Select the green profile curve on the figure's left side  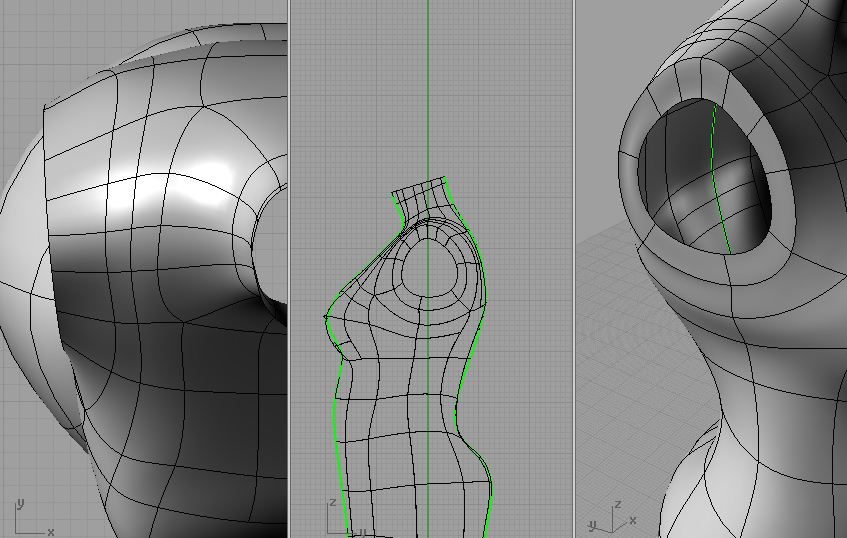point(336,411)
